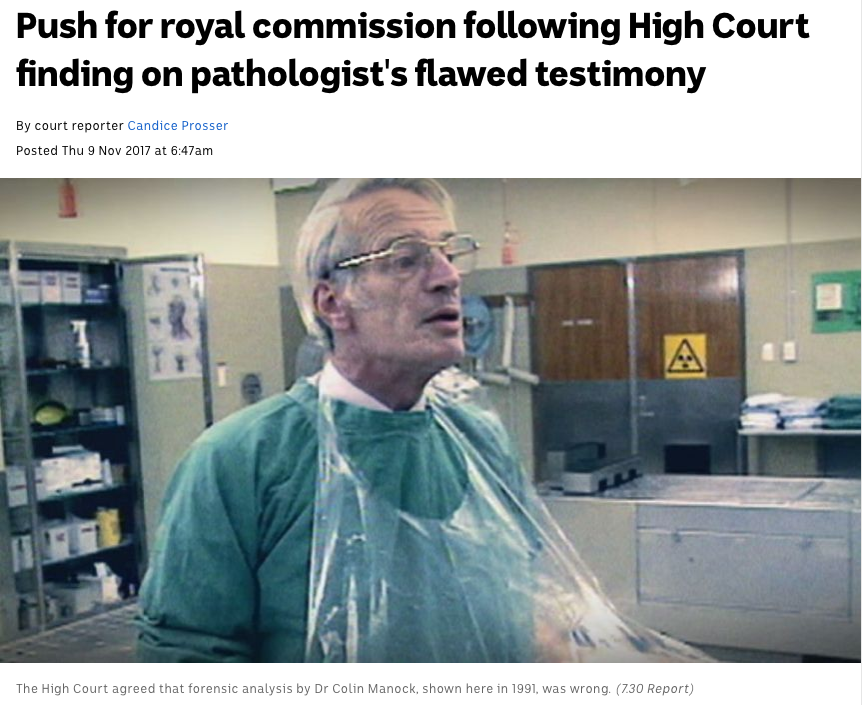The image size is (866, 705).
Task: Click the man's gold-rimmed glasses in photo
Action: [408, 254]
